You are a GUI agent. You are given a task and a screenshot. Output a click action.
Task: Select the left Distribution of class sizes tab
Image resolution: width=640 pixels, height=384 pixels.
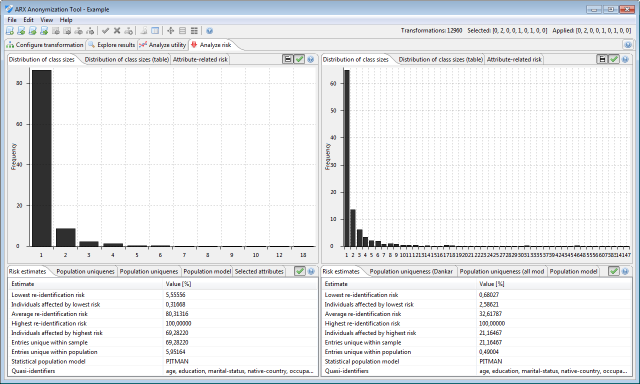[42, 59]
